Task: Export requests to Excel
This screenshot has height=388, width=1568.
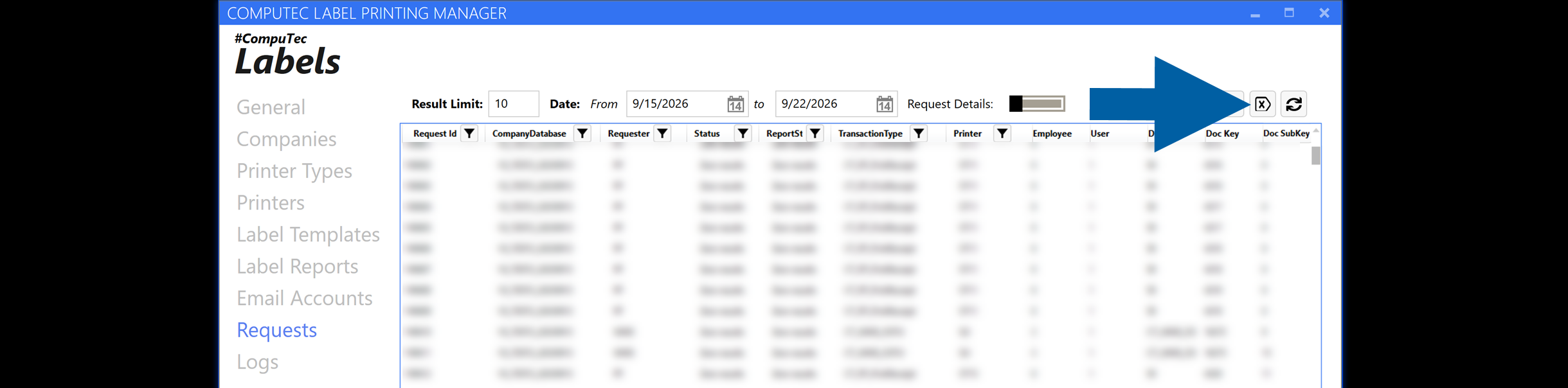Action: (1263, 104)
